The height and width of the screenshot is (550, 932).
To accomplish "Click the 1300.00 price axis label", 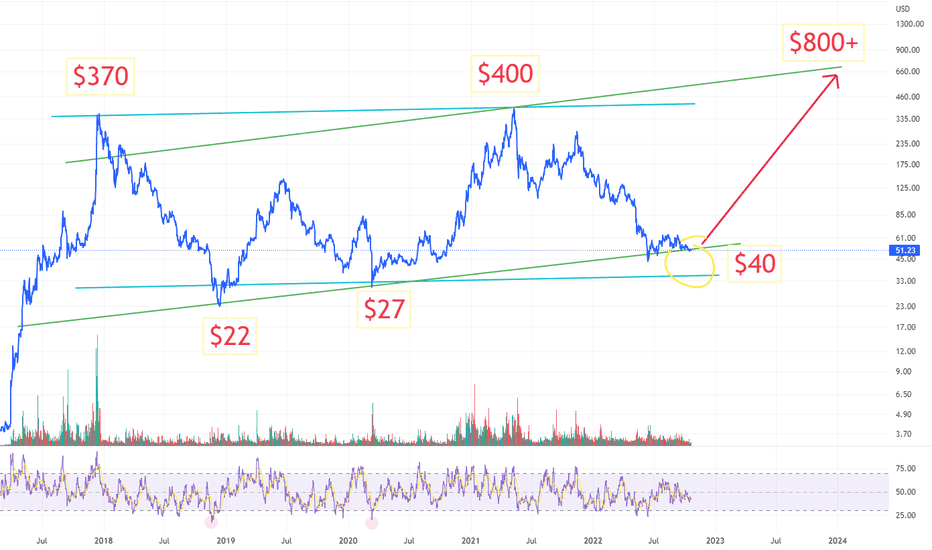I will (x=909, y=24).
